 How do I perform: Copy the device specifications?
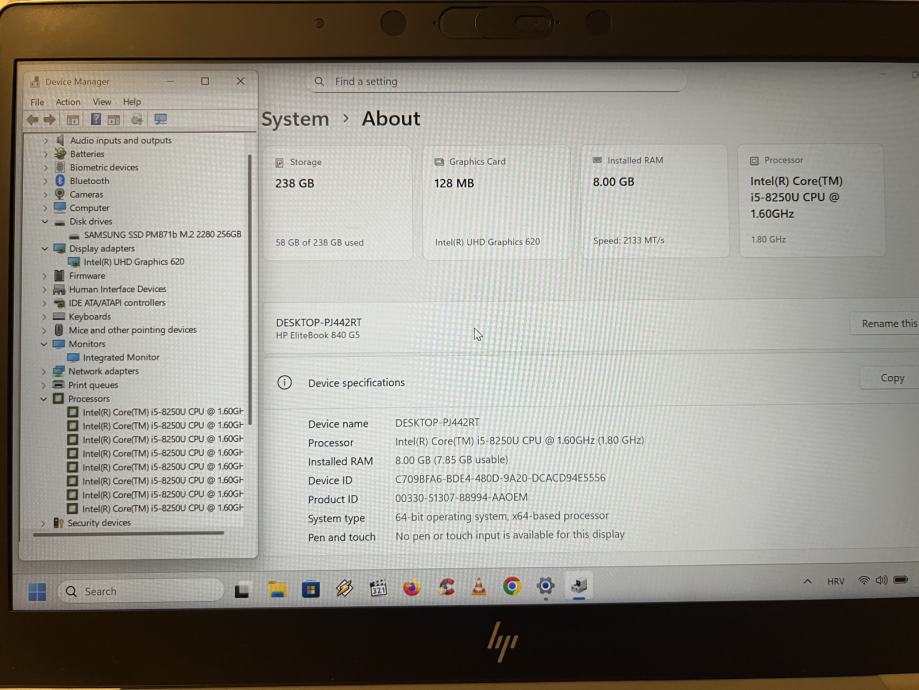tap(891, 378)
